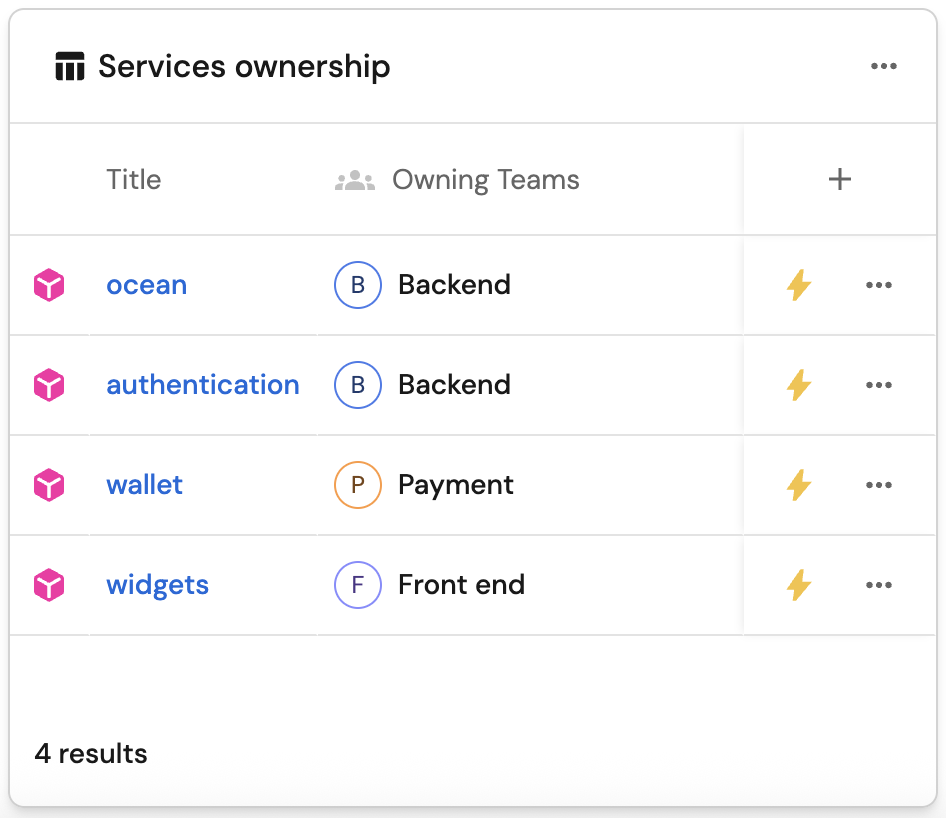Click the lightning bolt icon for ocean

798,285
